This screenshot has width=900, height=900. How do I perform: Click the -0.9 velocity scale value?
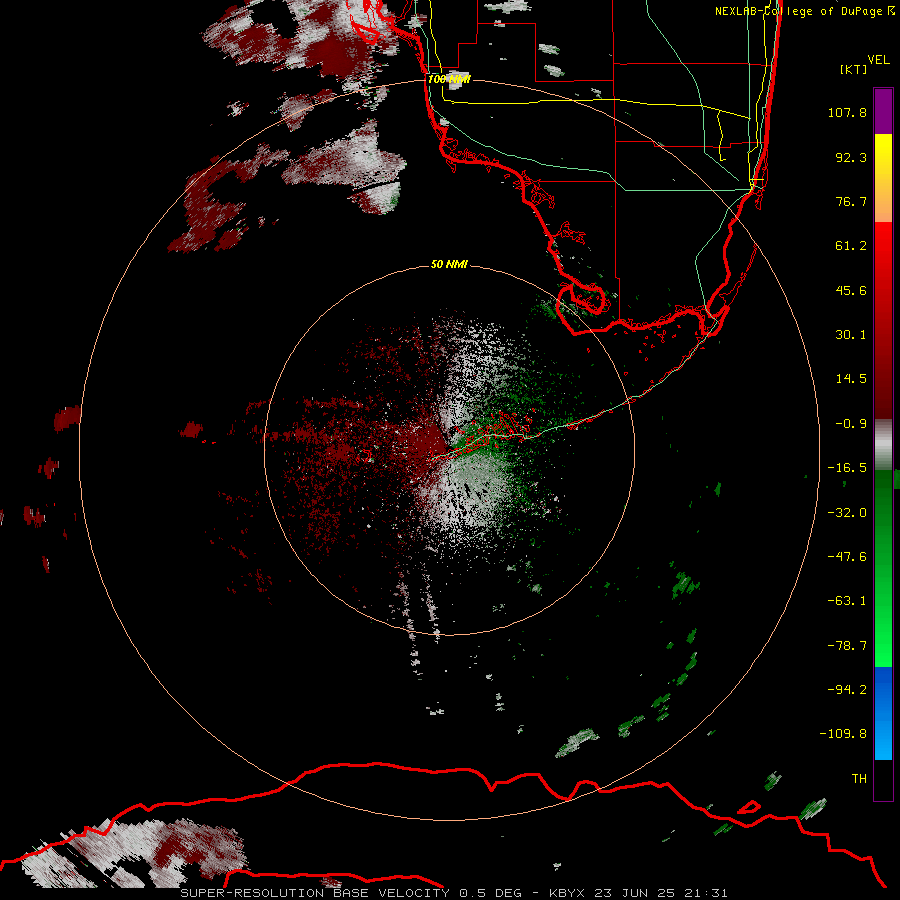(851, 424)
